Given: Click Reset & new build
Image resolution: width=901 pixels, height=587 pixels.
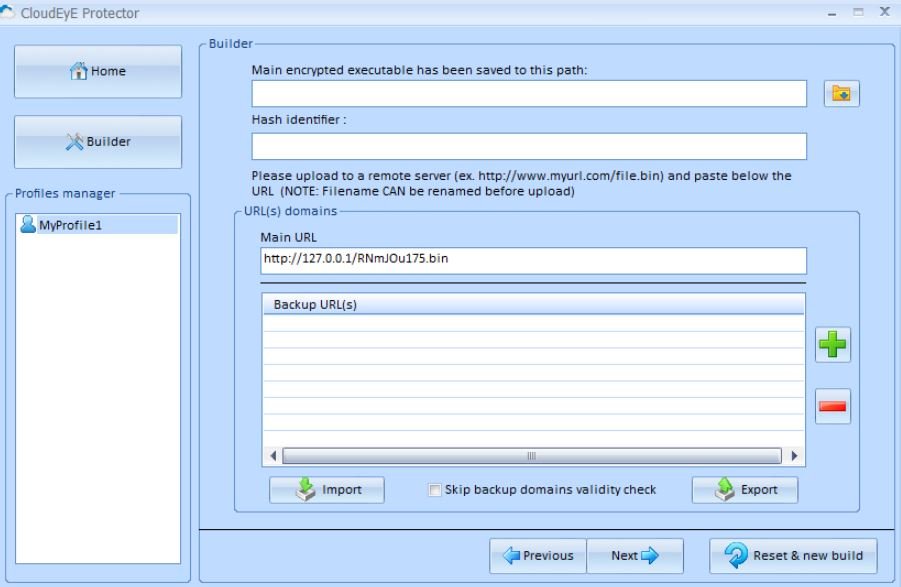Looking at the screenshot, I should pos(793,555).
